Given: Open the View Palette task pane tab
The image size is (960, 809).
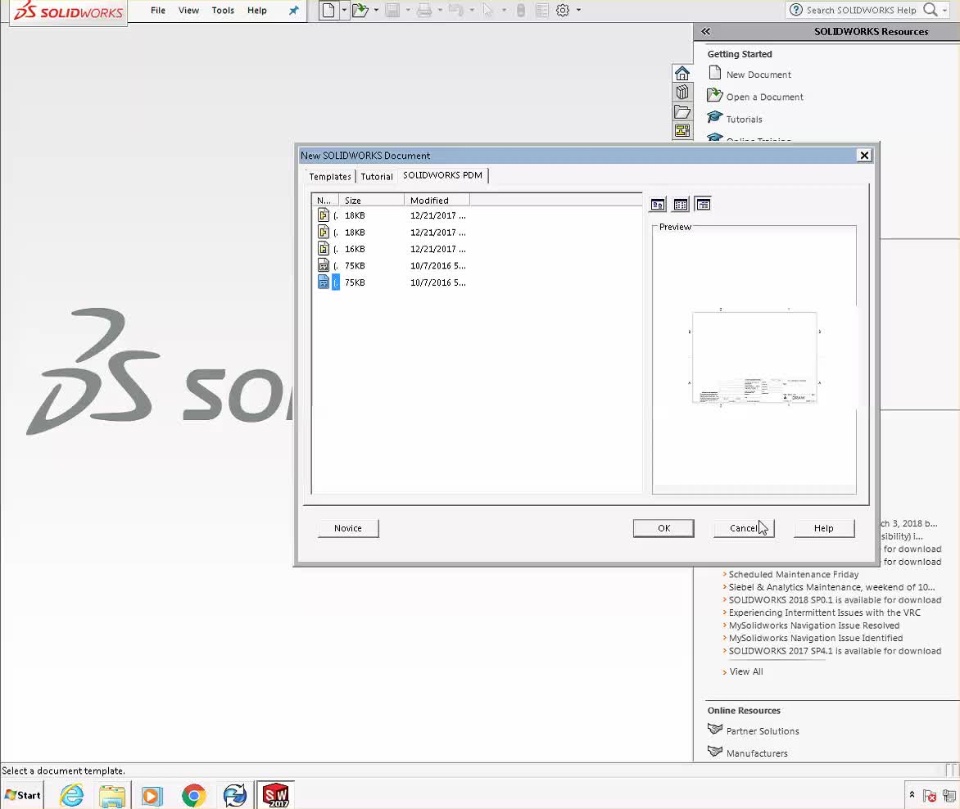Looking at the screenshot, I should pos(682,130).
